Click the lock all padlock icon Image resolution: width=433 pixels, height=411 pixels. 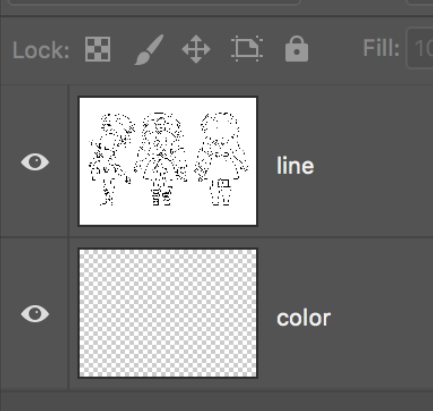(x=297, y=49)
